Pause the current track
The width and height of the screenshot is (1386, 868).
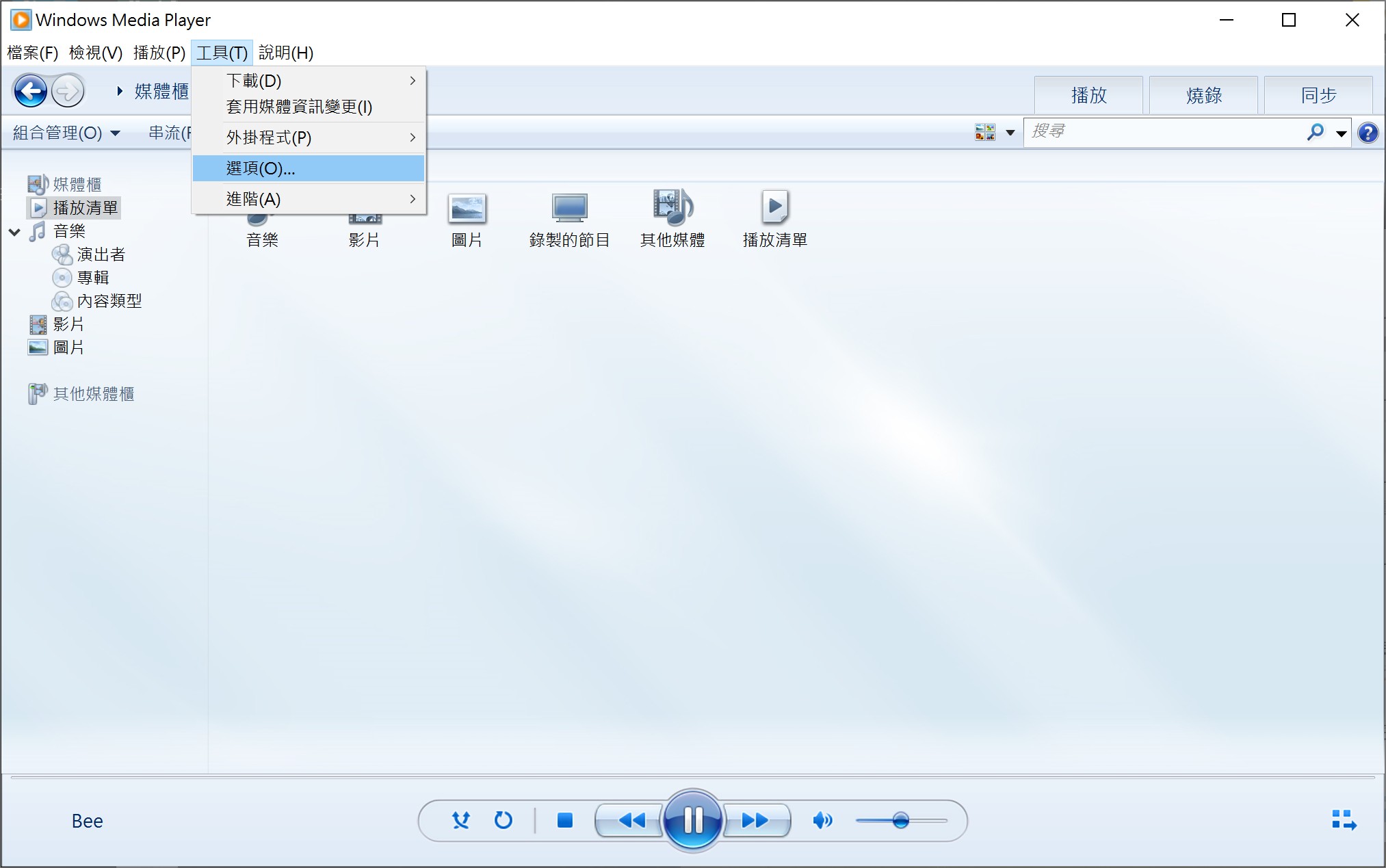tap(692, 820)
